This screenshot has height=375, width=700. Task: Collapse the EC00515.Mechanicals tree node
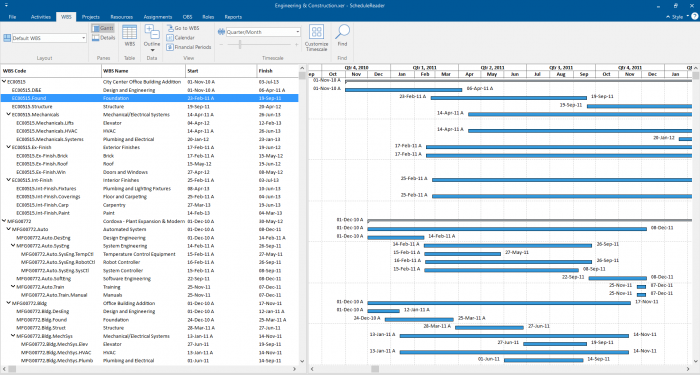click(8, 114)
